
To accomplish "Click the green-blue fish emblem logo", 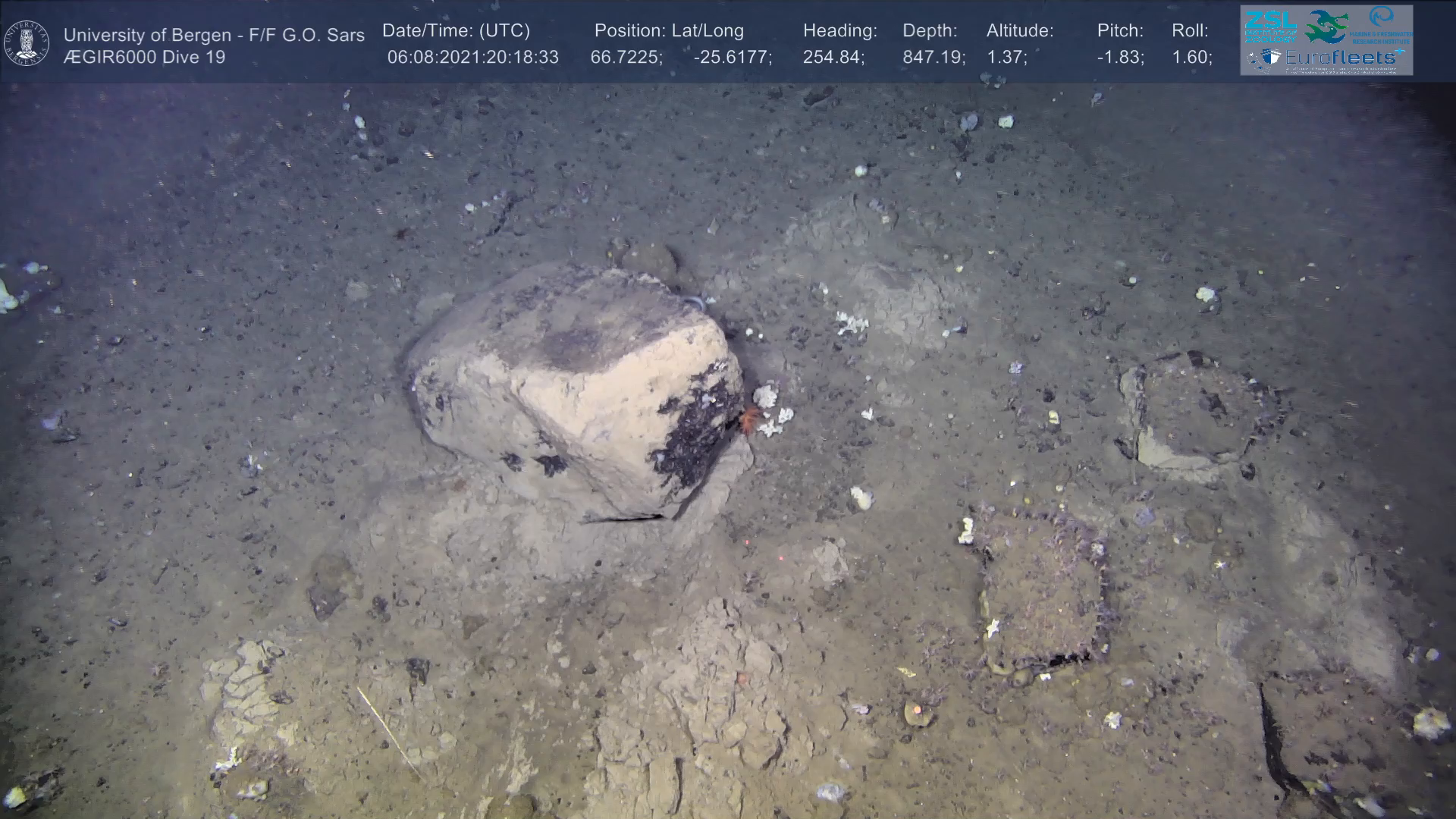I will (1326, 26).
